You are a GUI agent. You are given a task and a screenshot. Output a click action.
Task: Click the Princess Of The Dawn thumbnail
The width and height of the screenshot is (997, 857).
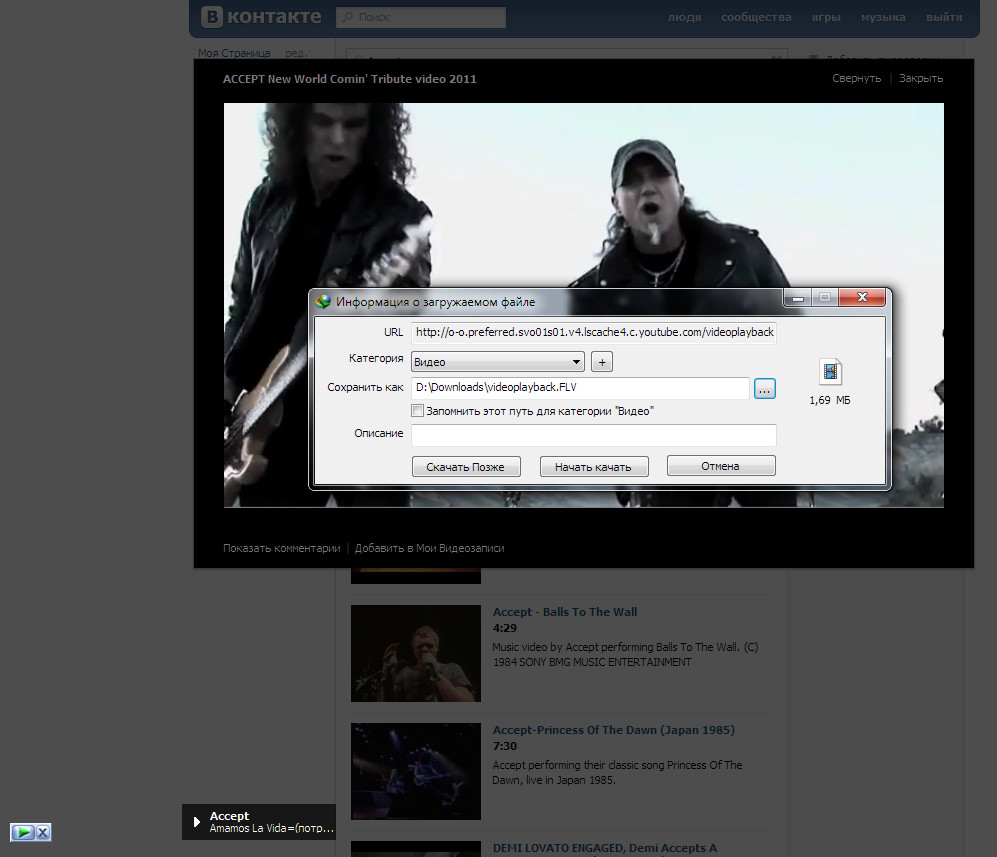[x=416, y=771]
